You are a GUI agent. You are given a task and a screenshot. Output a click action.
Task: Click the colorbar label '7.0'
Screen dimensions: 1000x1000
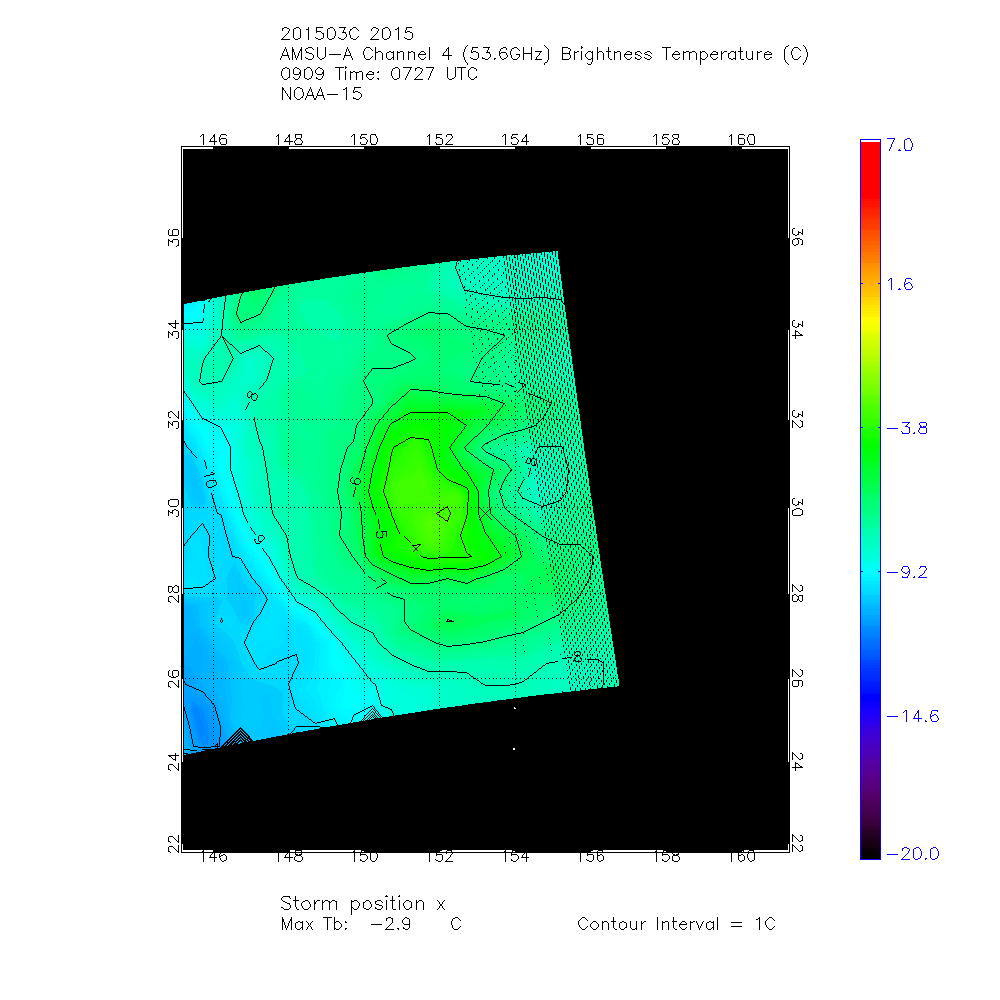[900, 145]
